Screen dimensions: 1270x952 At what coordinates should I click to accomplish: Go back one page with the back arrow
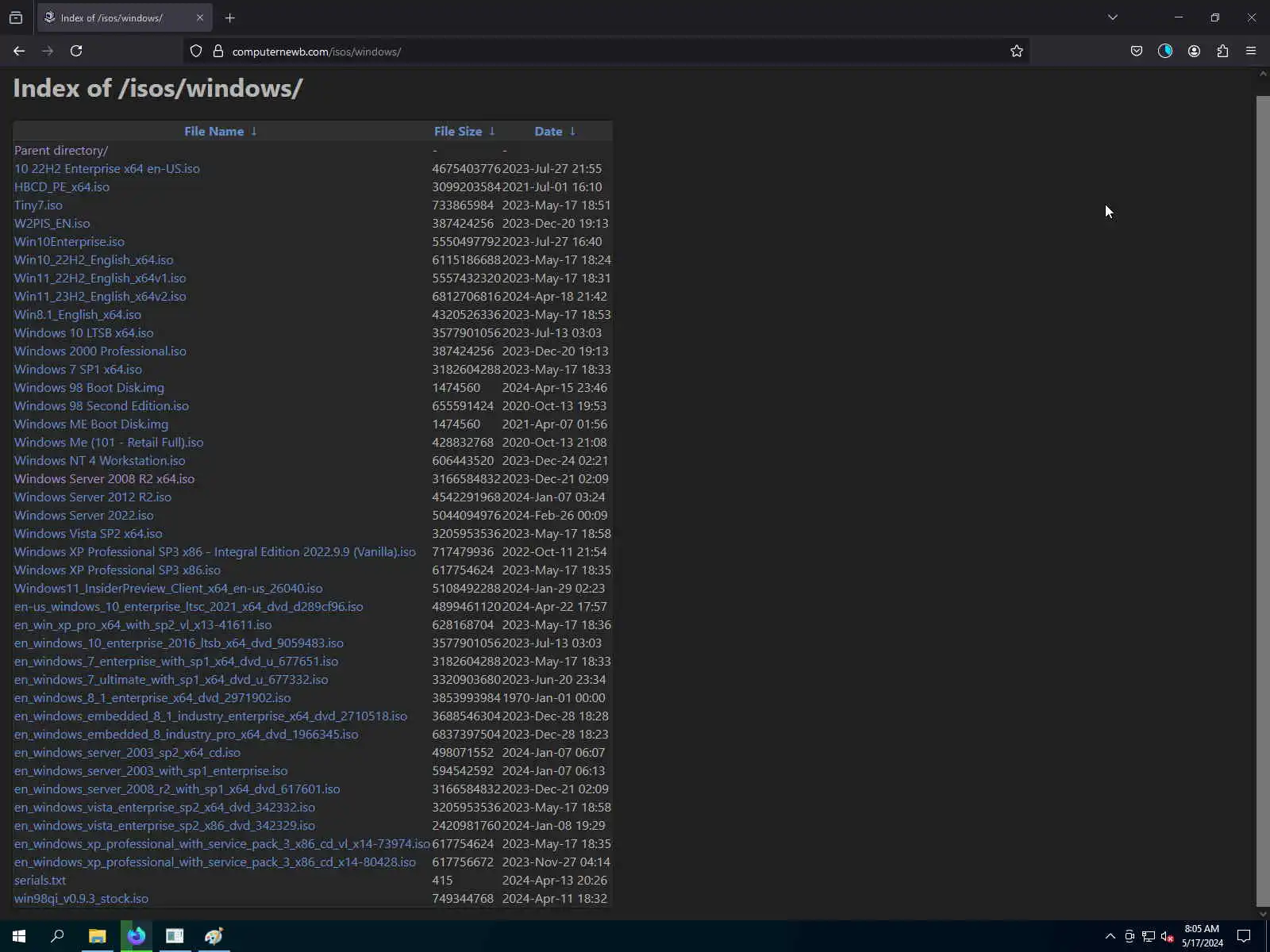19,51
